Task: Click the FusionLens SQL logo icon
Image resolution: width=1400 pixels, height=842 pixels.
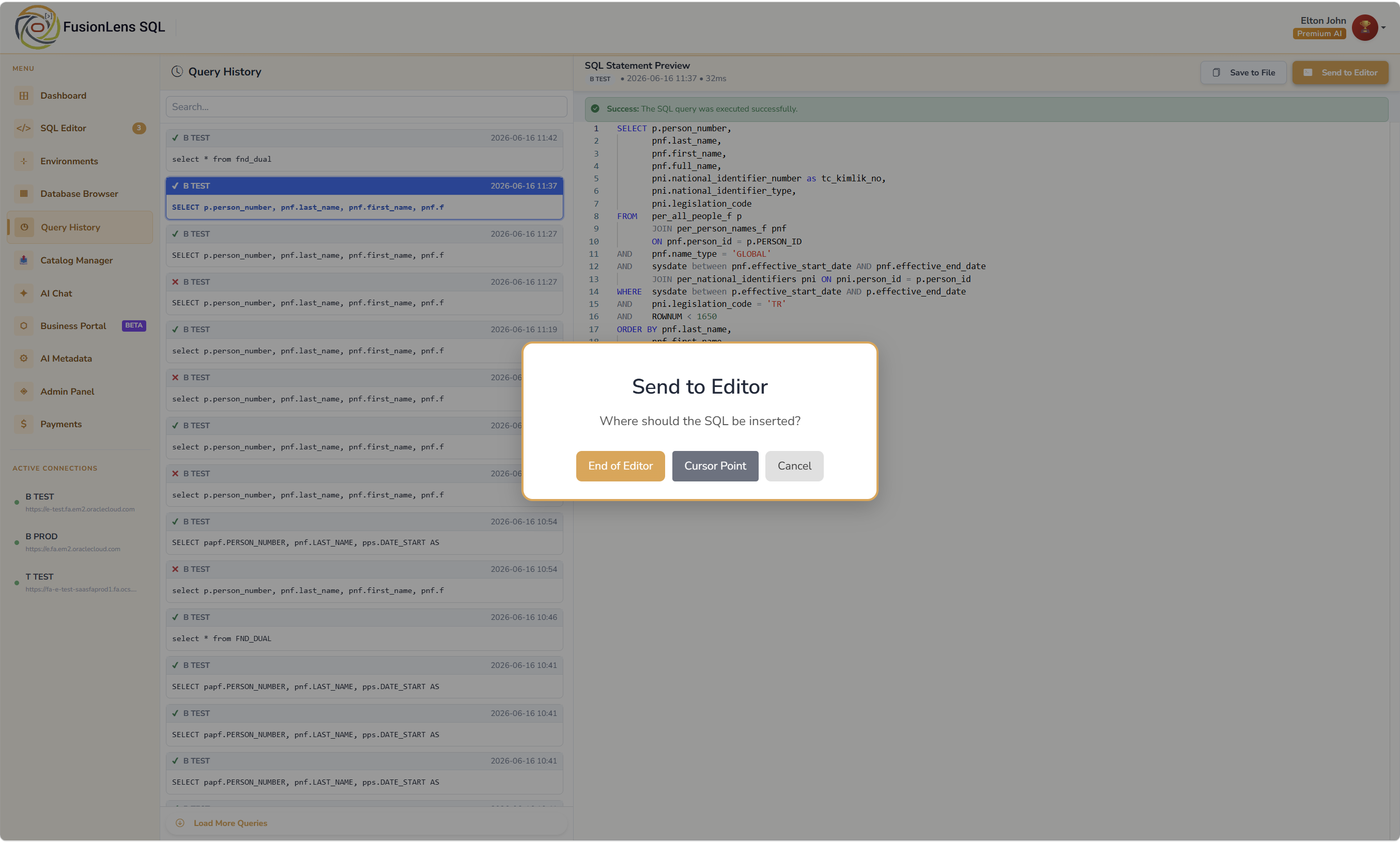Action: [37, 27]
